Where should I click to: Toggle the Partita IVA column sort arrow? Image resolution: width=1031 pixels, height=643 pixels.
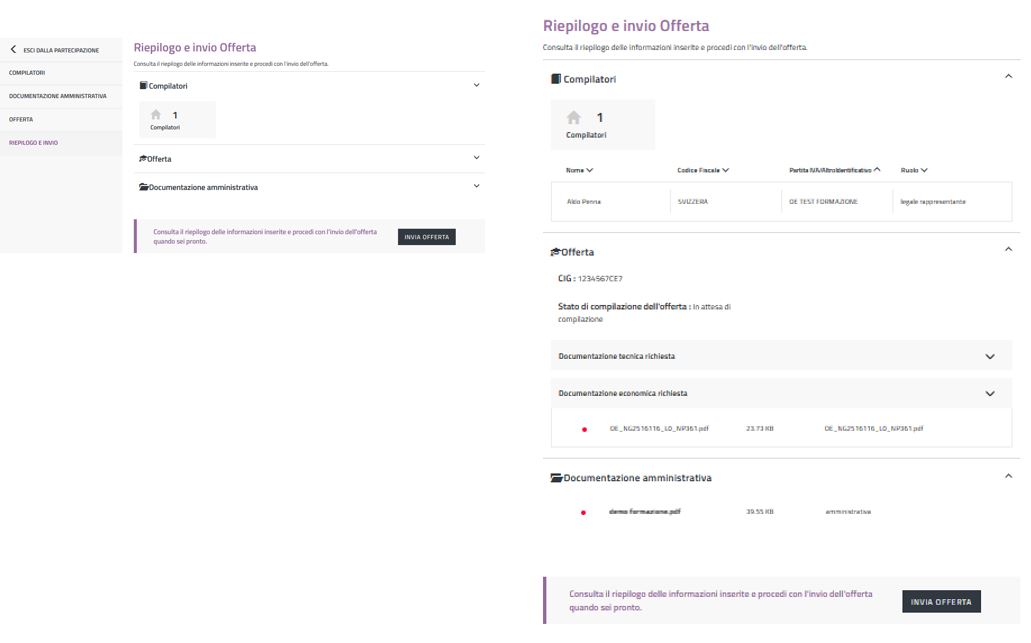pyautogui.click(x=877, y=170)
